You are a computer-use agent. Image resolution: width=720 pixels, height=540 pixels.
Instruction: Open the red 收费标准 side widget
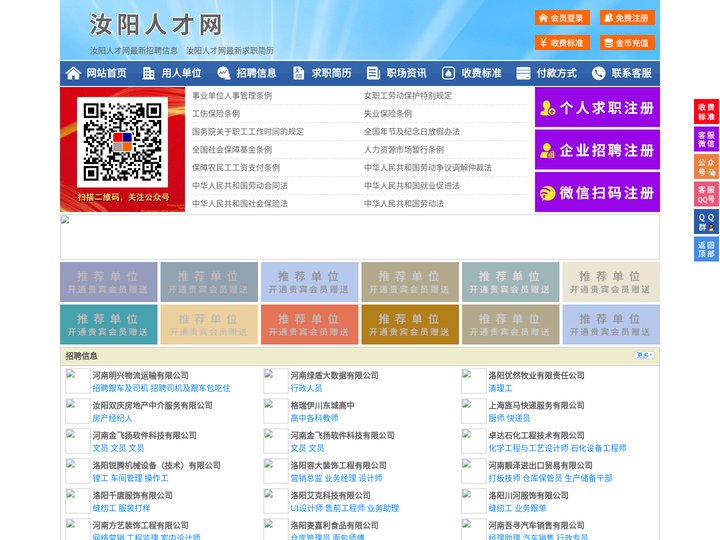coord(706,112)
